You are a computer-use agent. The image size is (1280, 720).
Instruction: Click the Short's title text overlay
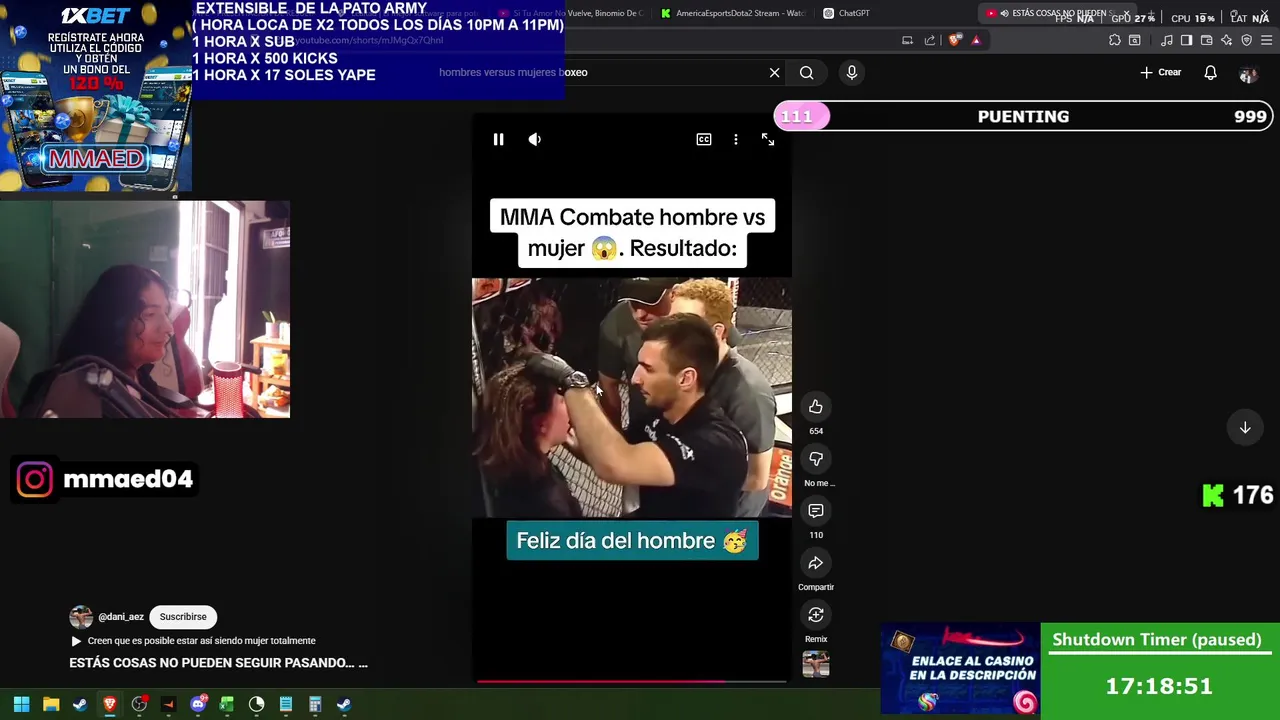(x=632, y=233)
